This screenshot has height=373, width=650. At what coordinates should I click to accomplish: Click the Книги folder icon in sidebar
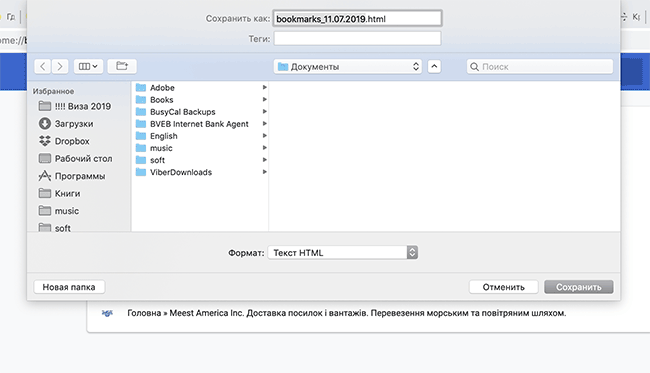pyautogui.click(x=45, y=193)
